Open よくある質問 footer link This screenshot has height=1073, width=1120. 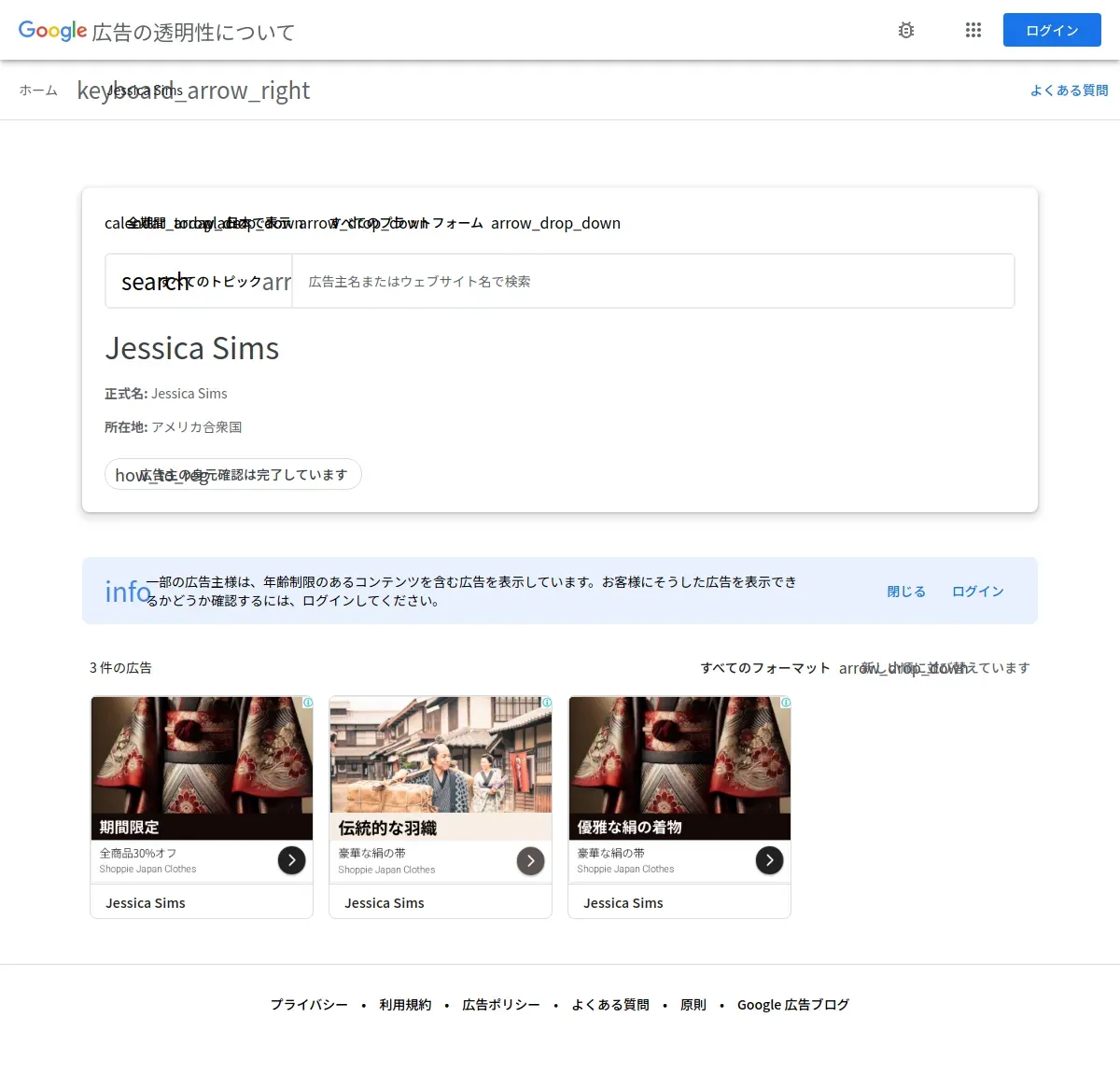tap(610, 1005)
